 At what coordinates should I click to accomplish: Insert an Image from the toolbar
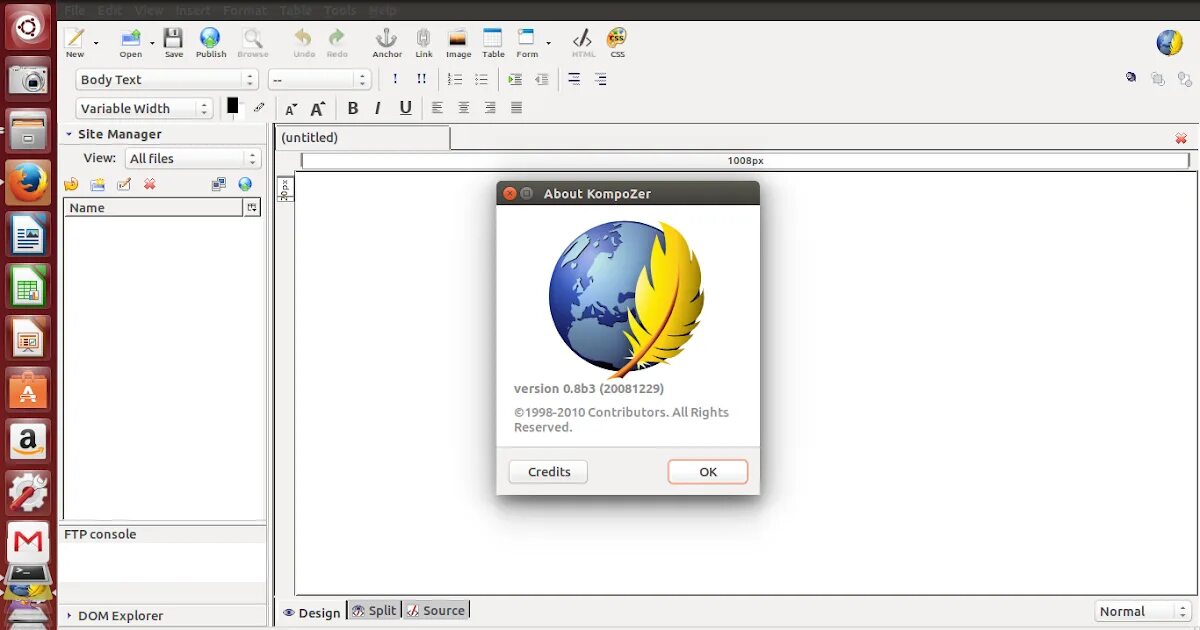click(x=458, y=41)
